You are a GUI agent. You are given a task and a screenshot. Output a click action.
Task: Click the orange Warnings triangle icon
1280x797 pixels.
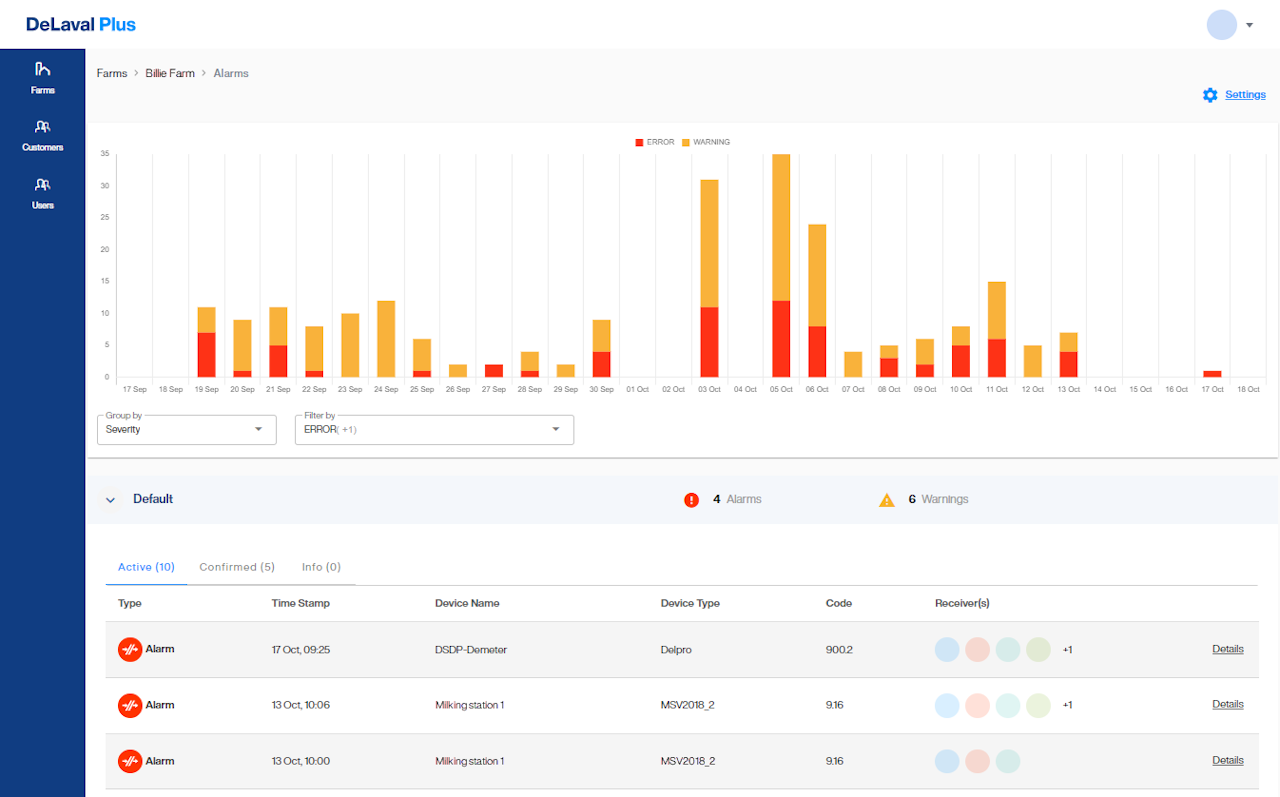click(x=886, y=500)
